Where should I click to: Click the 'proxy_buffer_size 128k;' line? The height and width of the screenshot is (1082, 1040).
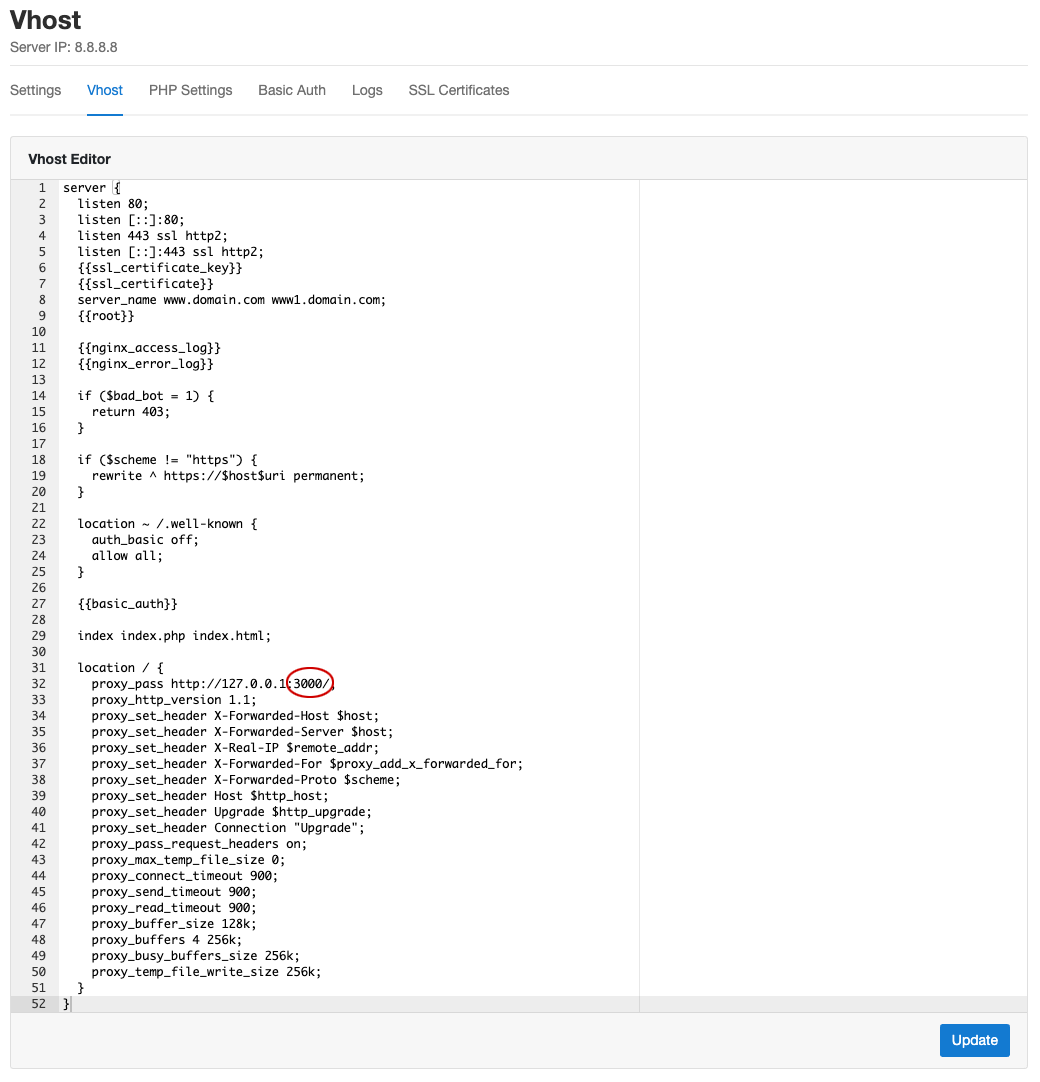(x=174, y=923)
